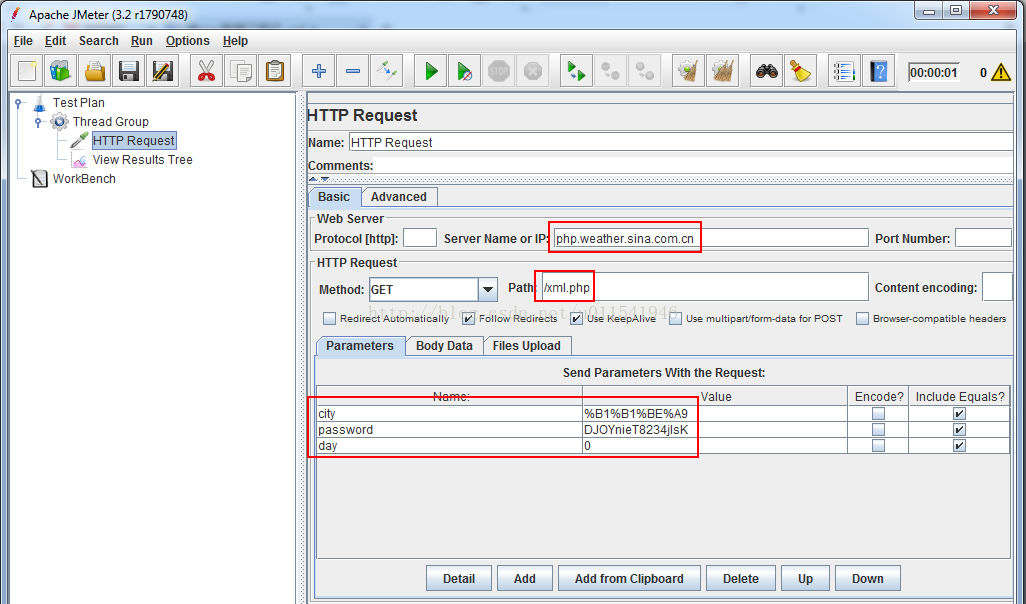Click the Delete button

[x=741, y=578]
